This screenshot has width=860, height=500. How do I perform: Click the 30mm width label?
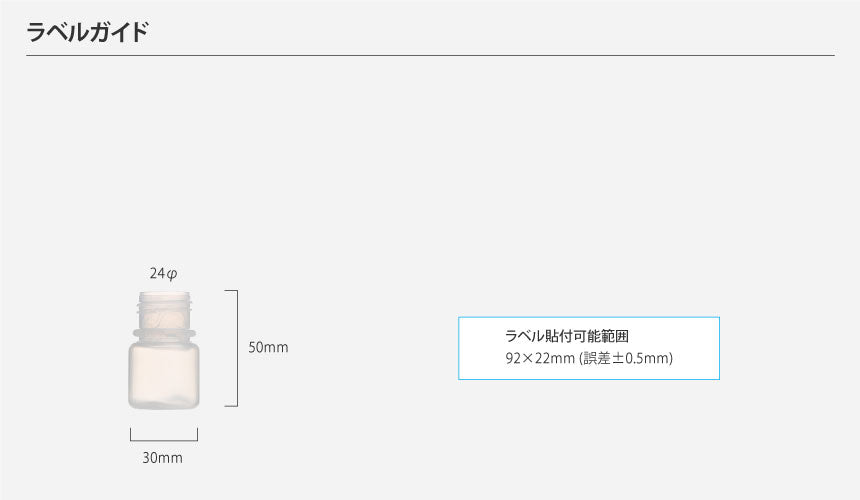(x=162, y=458)
